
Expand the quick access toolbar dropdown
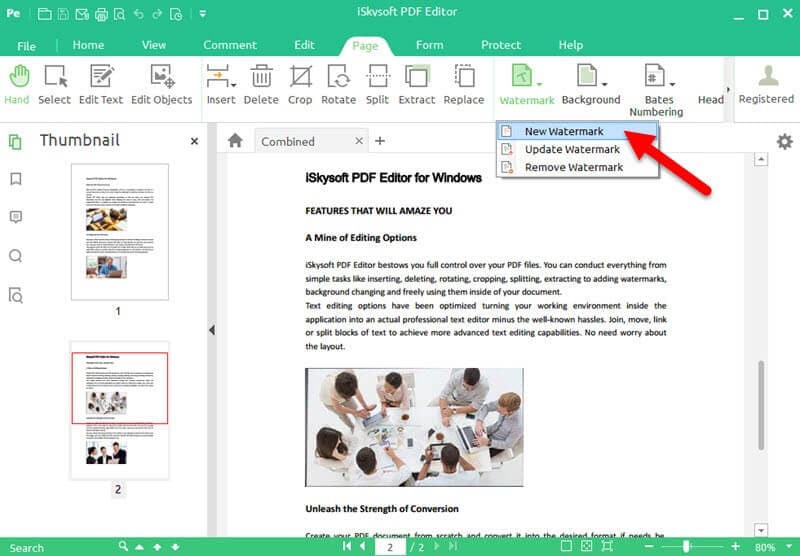(203, 14)
